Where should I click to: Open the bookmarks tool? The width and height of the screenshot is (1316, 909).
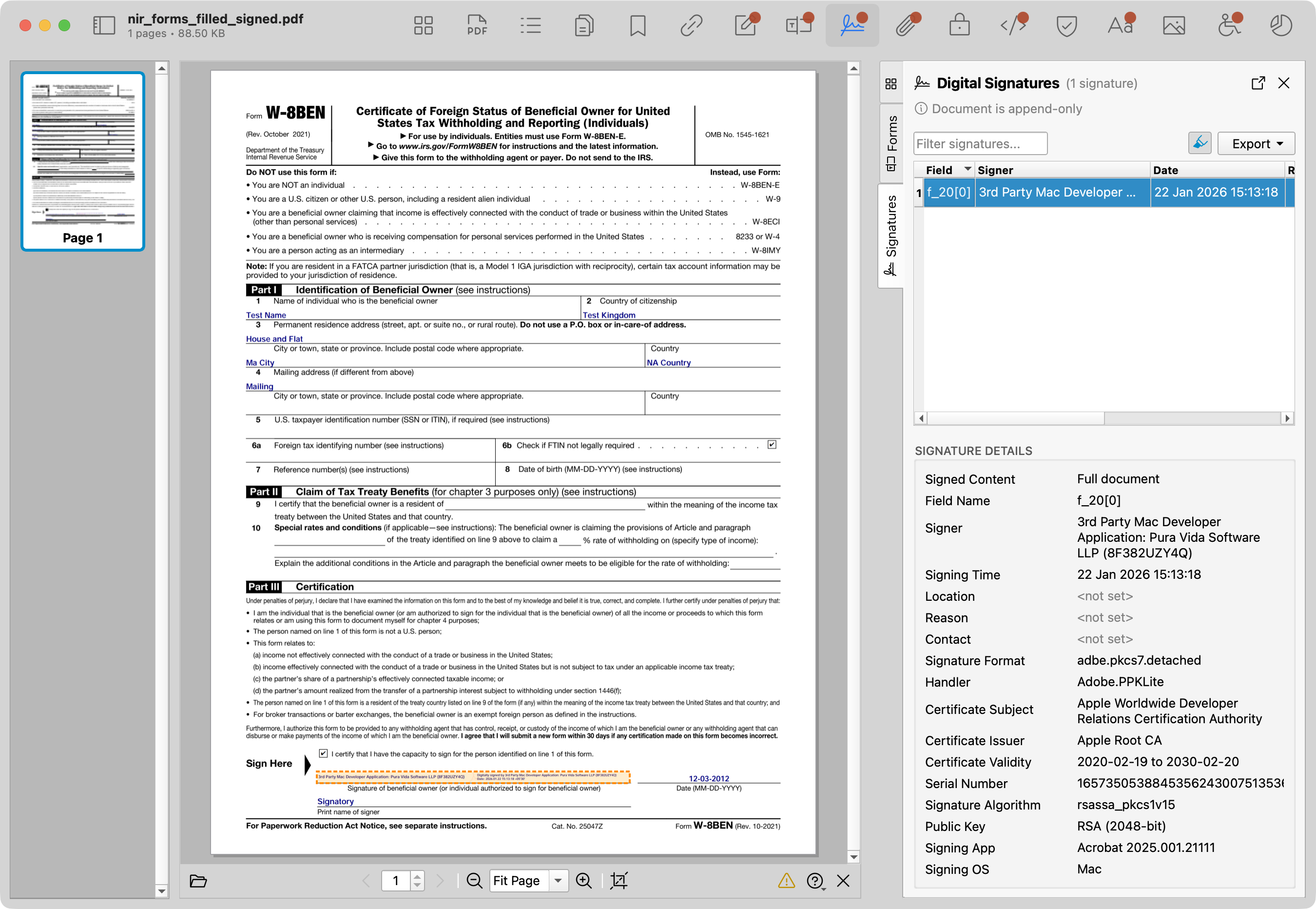tap(638, 25)
